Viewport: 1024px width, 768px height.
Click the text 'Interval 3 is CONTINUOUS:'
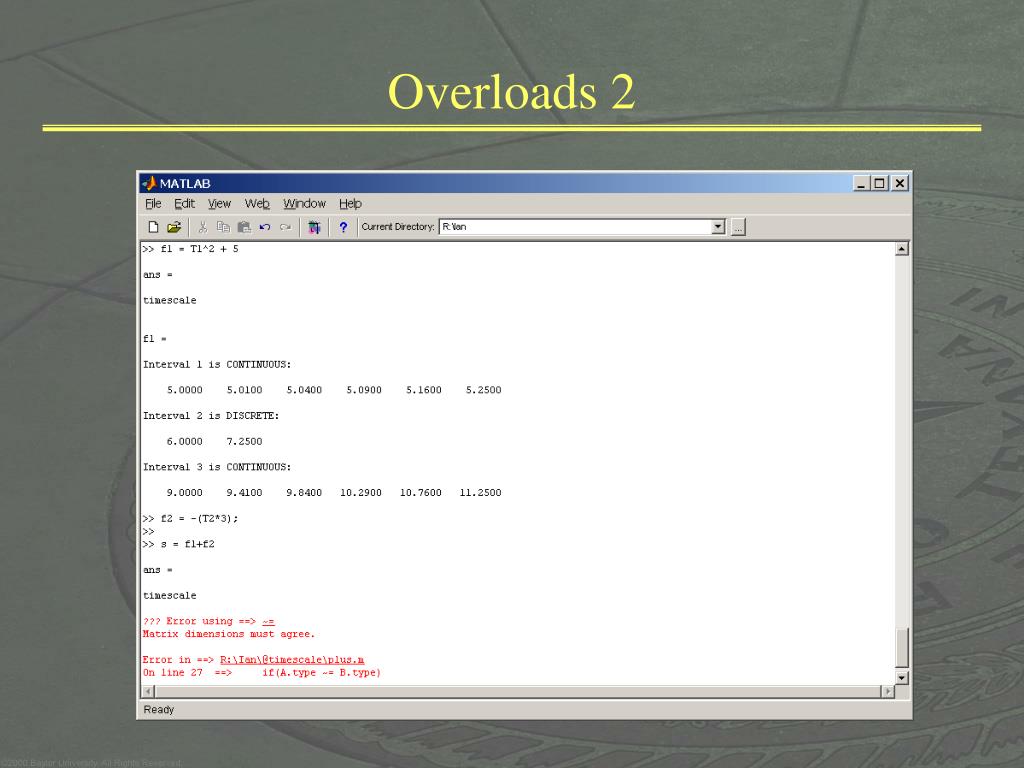coord(217,467)
